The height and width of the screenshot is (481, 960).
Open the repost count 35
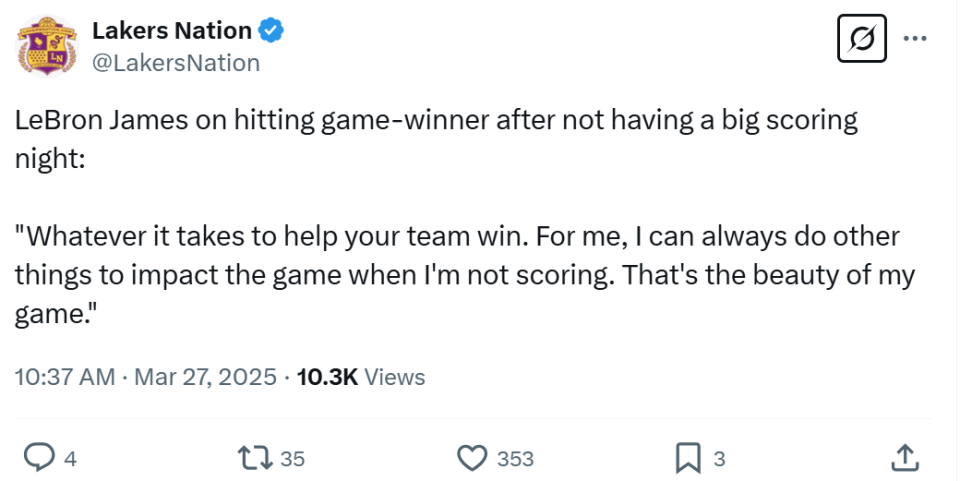(x=292, y=458)
